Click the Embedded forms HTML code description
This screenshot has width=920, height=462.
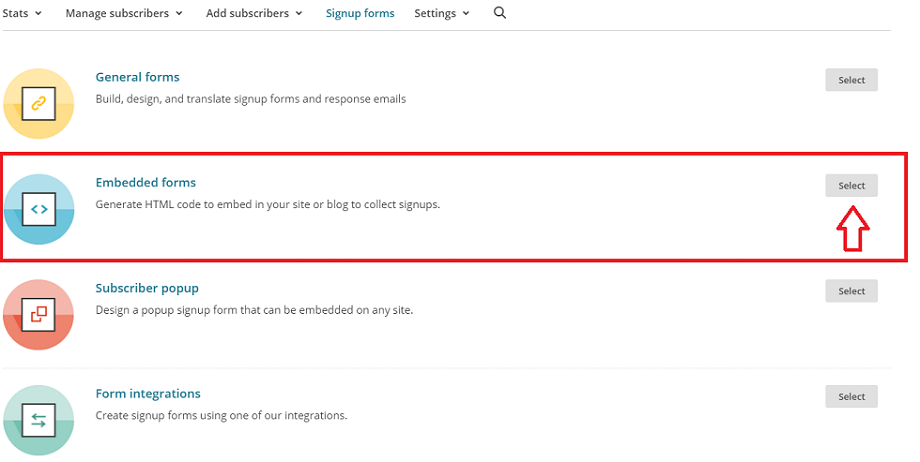(268, 204)
